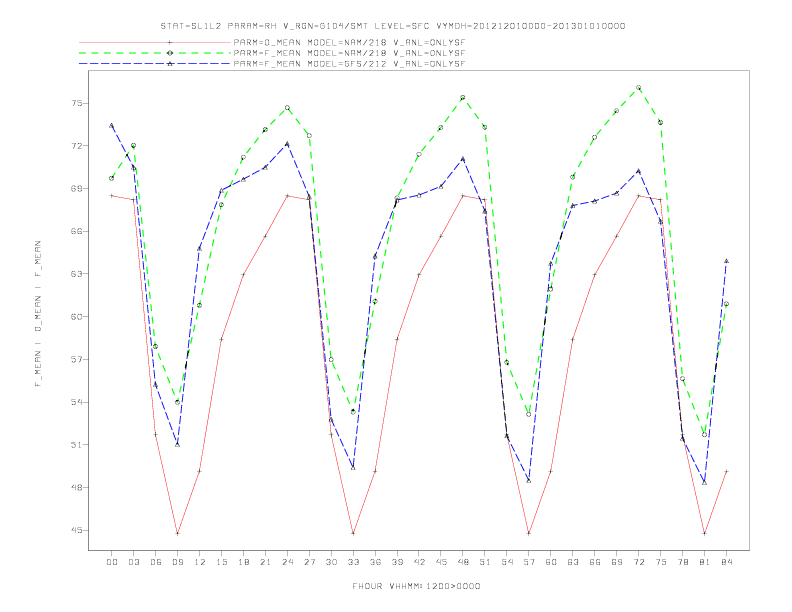
Task: Click the x-axis tick label 48
Action: [463, 562]
